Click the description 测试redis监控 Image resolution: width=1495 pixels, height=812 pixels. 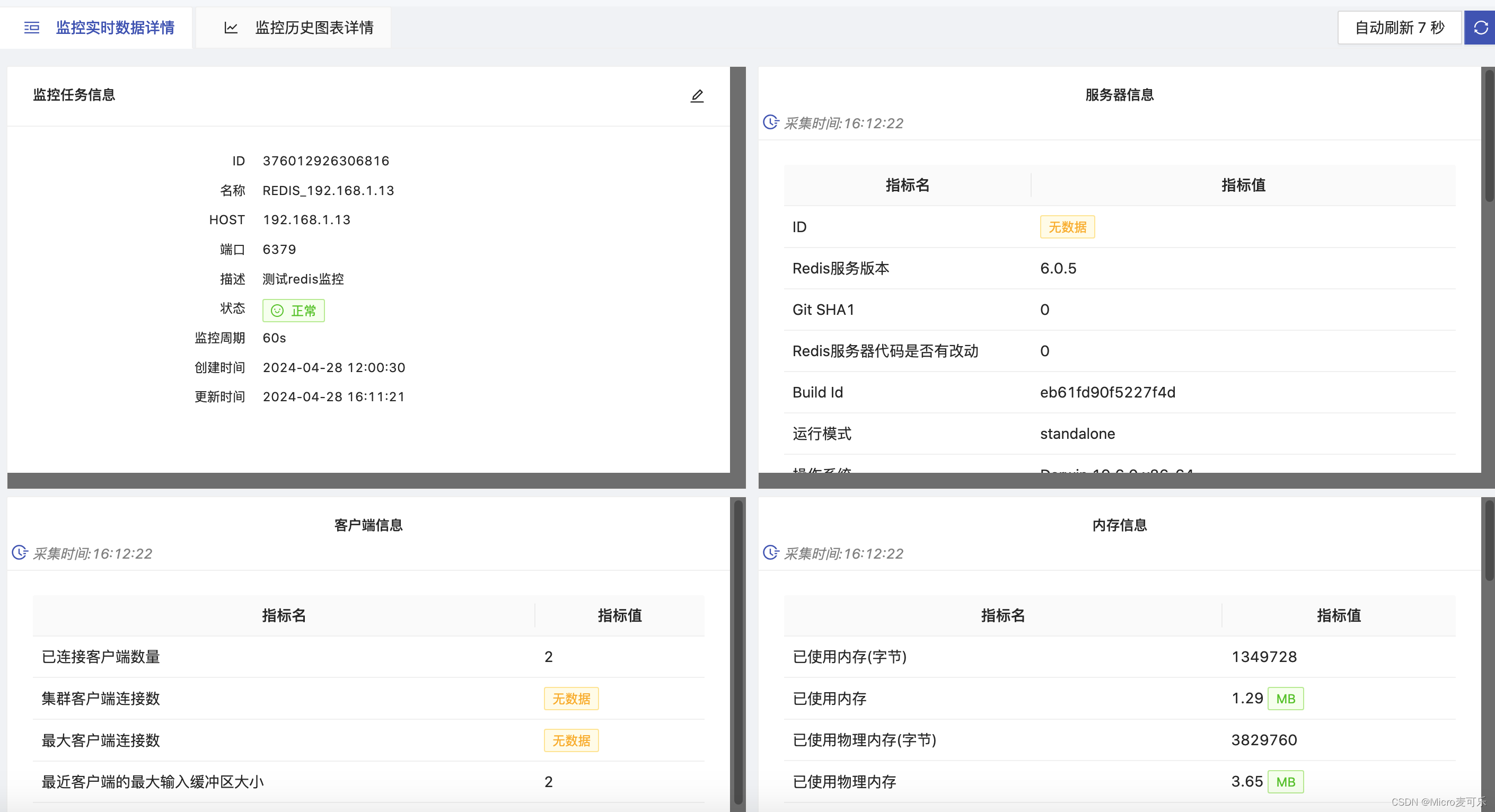point(303,279)
